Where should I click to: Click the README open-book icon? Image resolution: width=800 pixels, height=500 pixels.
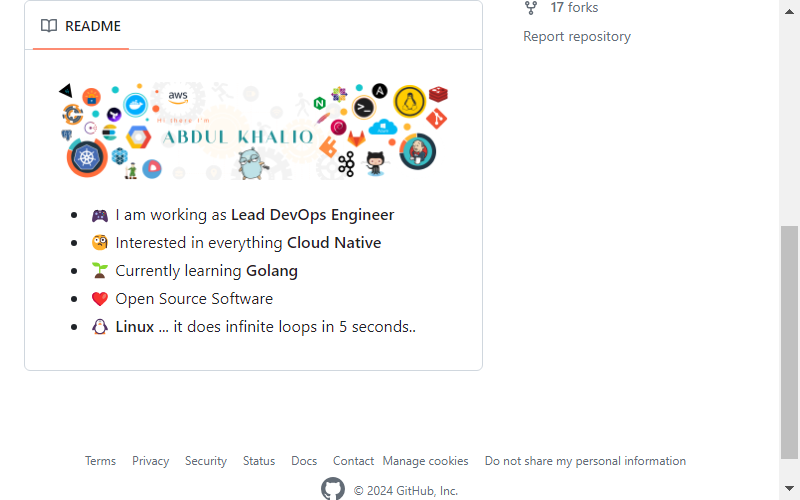pyautogui.click(x=49, y=26)
